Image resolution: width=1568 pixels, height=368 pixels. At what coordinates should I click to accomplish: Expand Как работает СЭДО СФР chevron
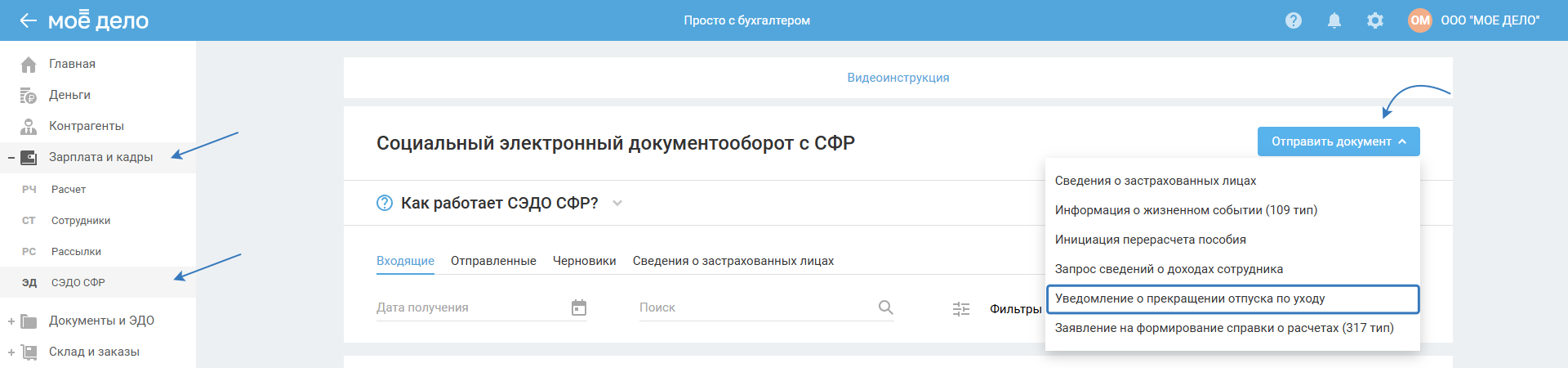pyautogui.click(x=617, y=203)
